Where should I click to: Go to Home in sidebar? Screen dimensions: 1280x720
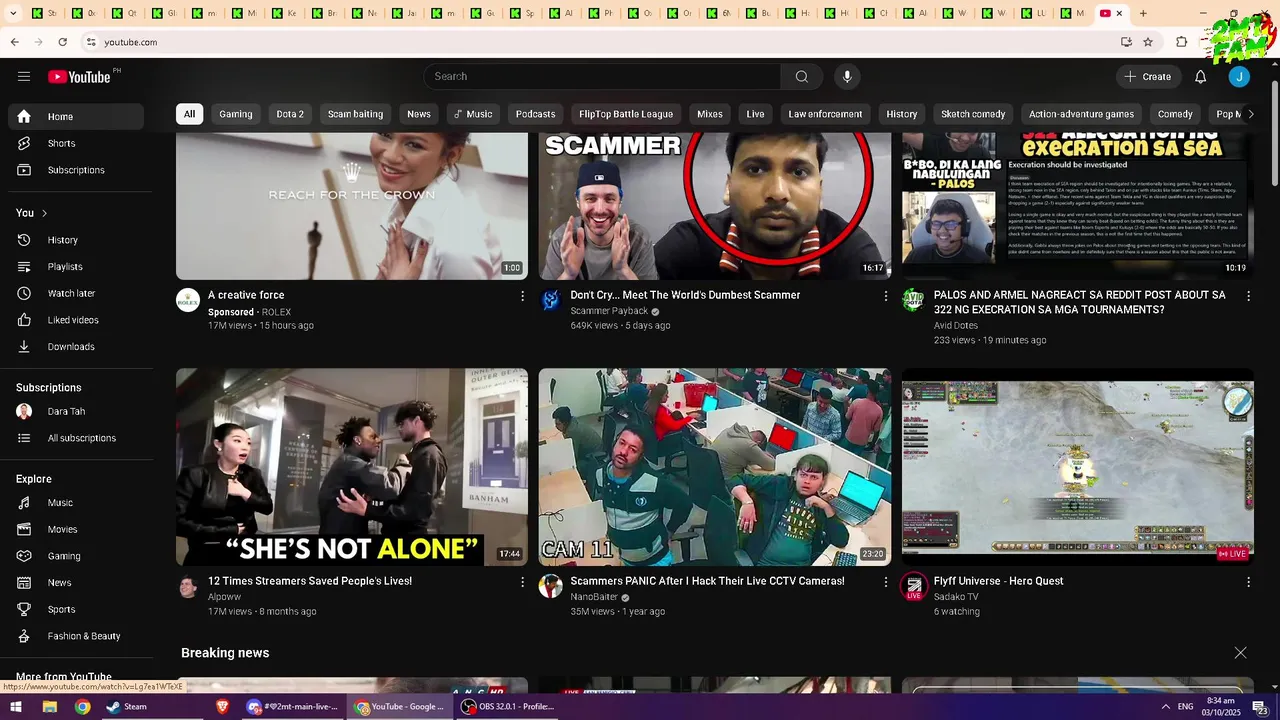tap(76, 117)
